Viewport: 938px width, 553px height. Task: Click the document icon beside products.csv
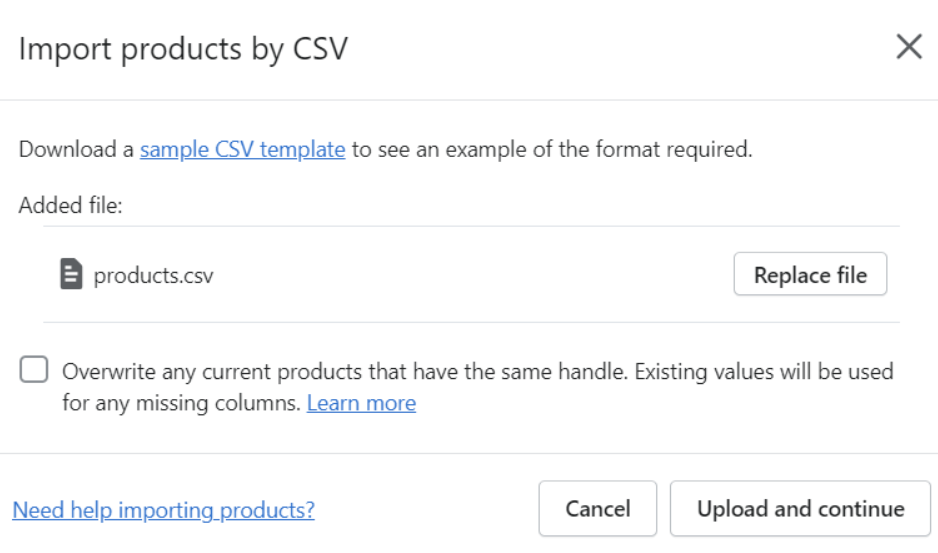[x=71, y=274]
